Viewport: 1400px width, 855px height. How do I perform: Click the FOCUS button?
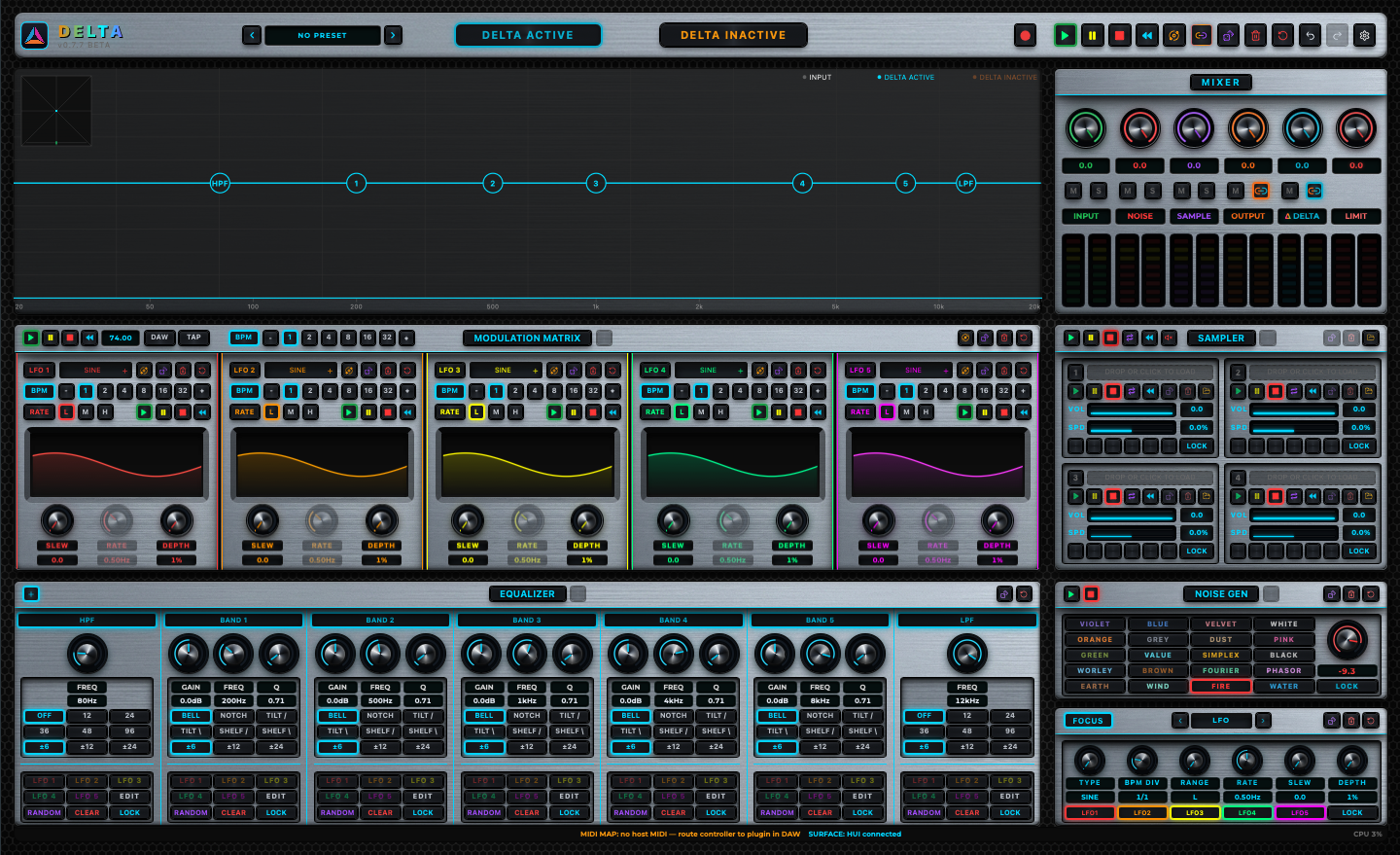pyautogui.click(x=1088, y=721)
